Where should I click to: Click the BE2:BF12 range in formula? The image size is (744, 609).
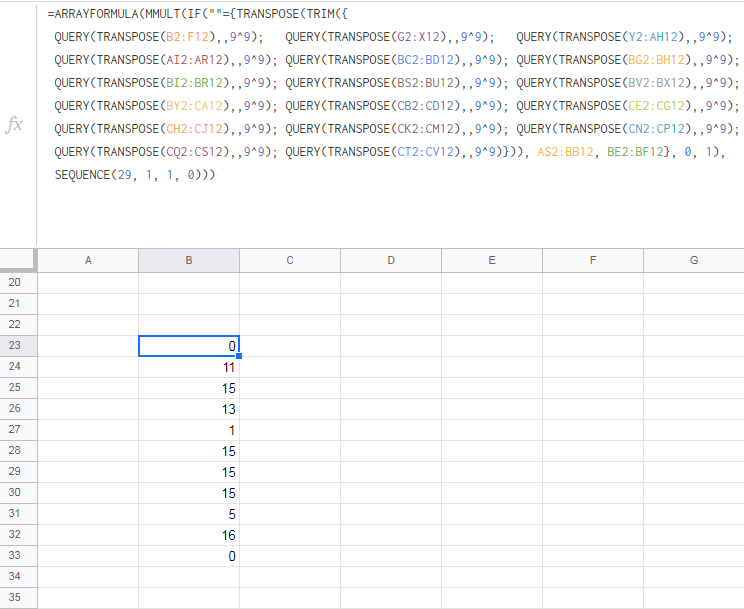(635, 152)
